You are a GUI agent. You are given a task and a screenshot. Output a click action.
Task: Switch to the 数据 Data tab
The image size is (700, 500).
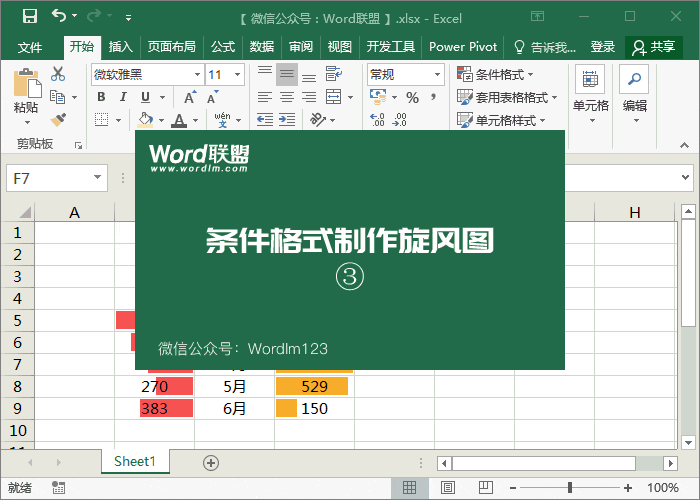[x=262, y=47]
